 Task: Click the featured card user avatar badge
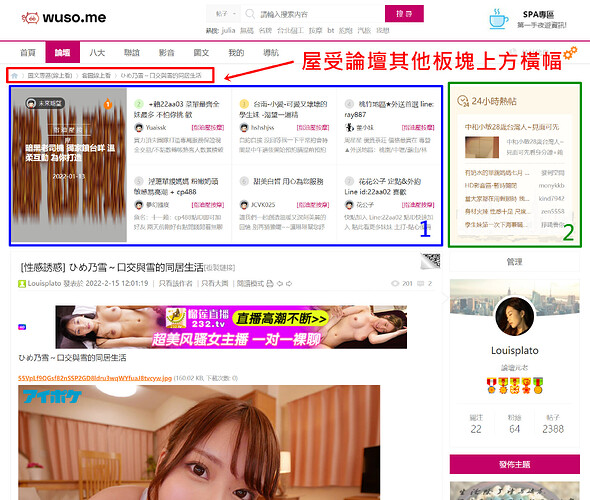click(46, 103)
